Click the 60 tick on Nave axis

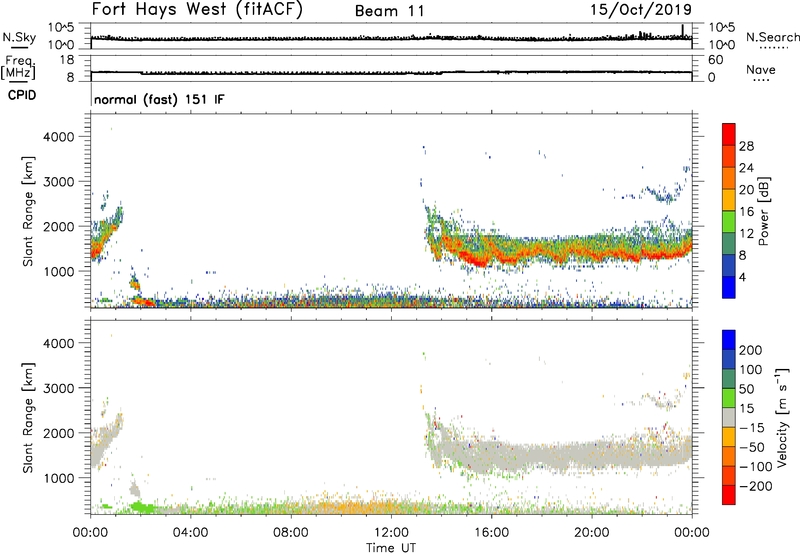point(716,60)
